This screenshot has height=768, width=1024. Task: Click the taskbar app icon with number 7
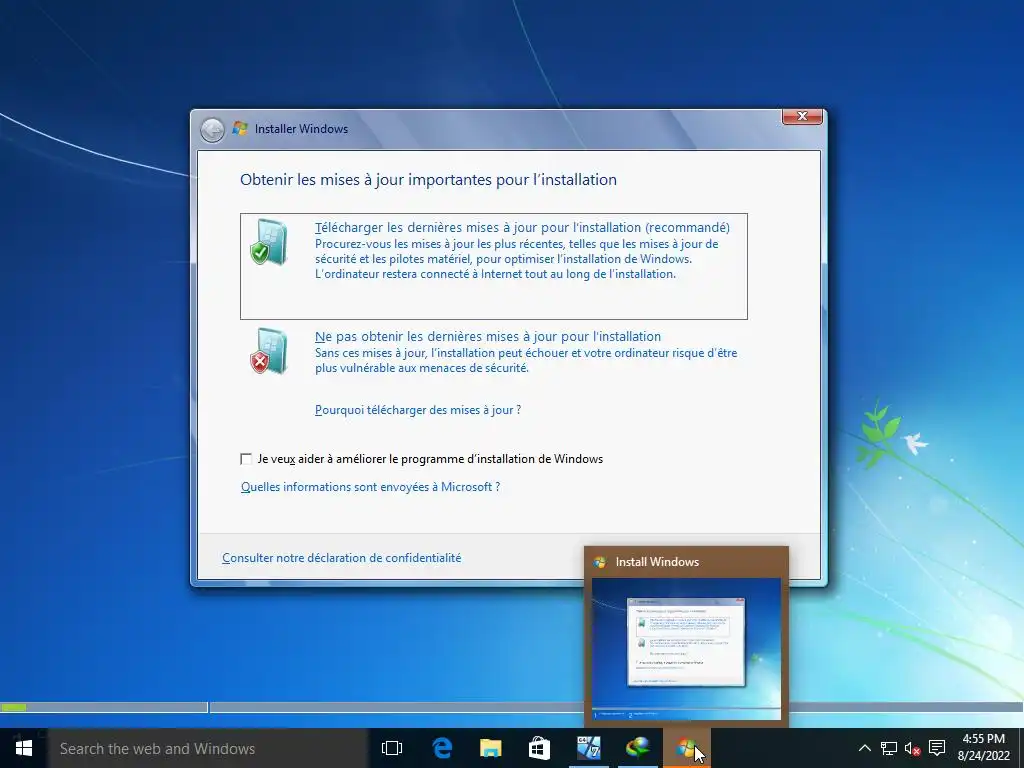point(588,748)
